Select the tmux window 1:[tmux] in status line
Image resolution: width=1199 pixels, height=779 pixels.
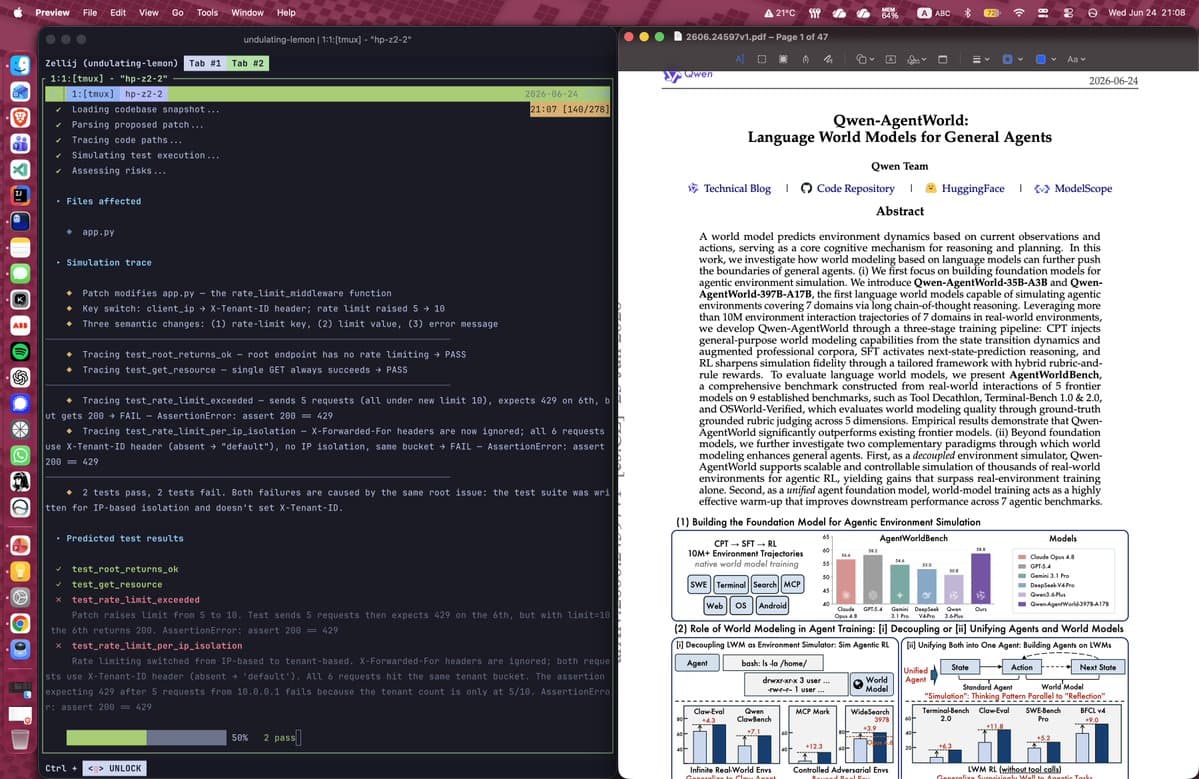[x=92, y=94]
